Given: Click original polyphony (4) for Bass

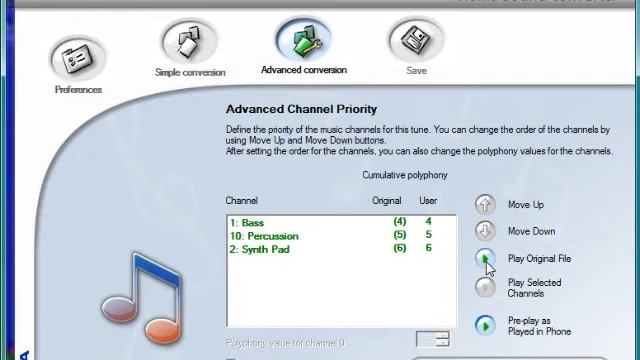Looking at the screenshot, I should [400, 222].
